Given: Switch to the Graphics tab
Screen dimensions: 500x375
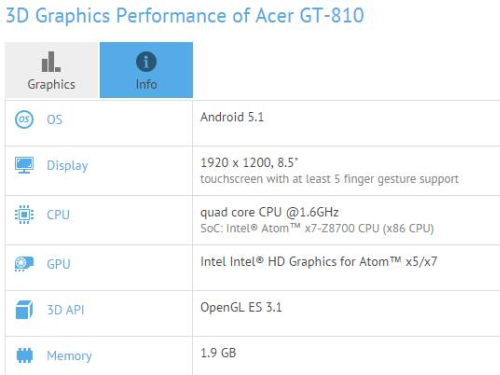Looking at the screenshot, I should point(52,70).
